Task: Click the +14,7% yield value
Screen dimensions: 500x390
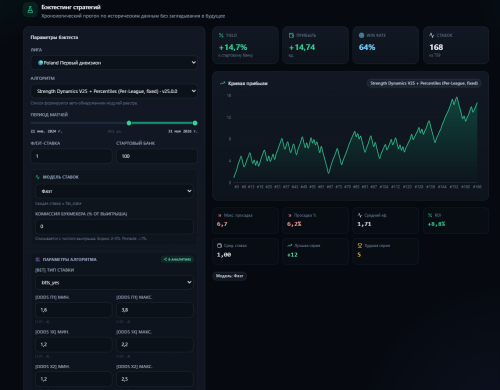Action: [x=233, y=47]
